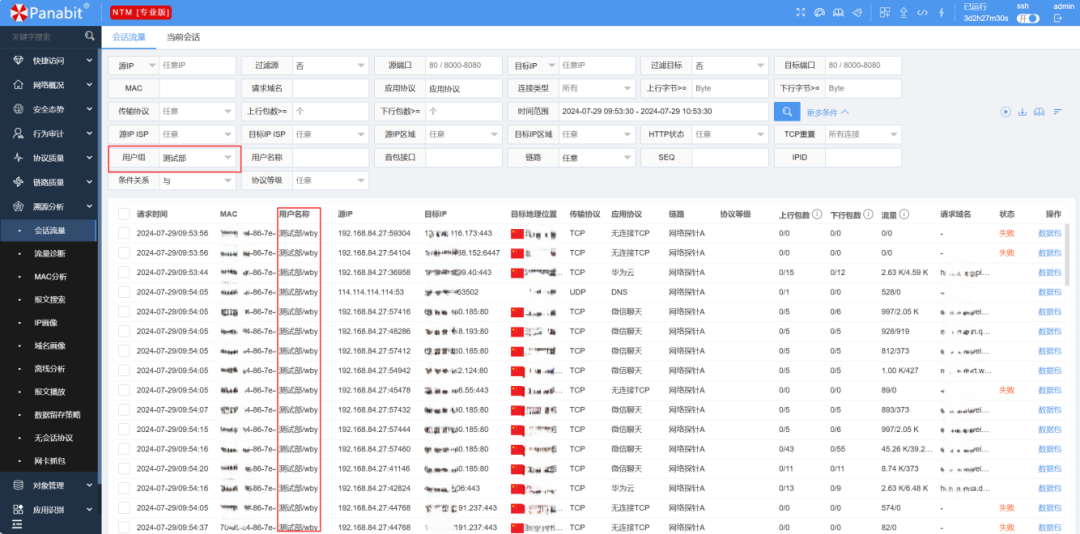Collapse filters with 更多条件 link
The image size is (1080, 534).
pyautogui.click(x=827, y=112)
